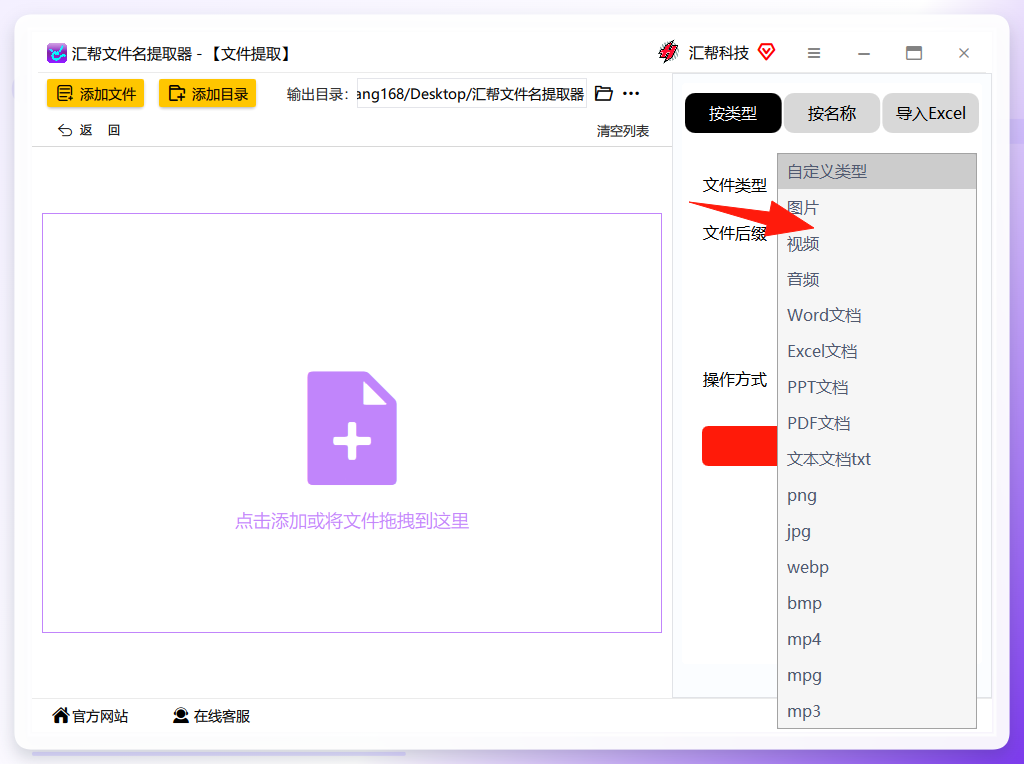Pick bmp from the list
Image resolution: width=1024 pixels, height=764 pixels.
[x=876, y=603]
